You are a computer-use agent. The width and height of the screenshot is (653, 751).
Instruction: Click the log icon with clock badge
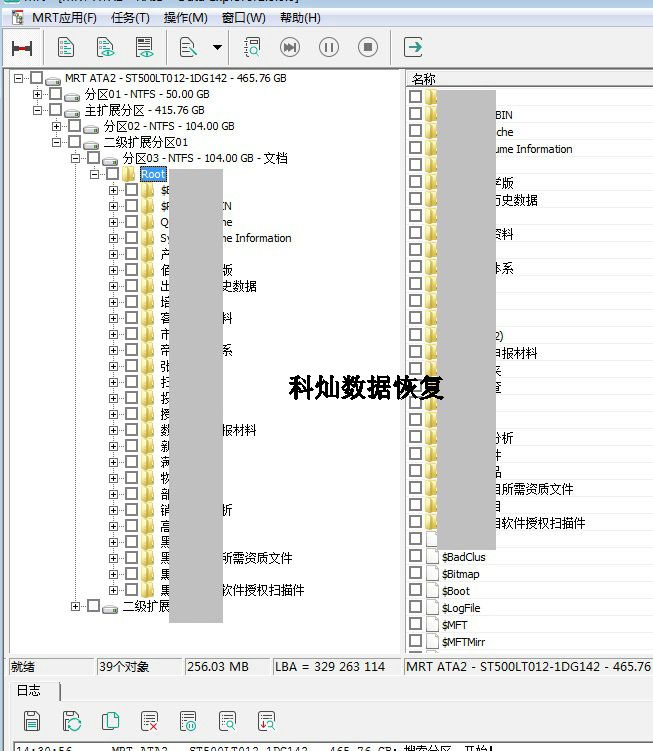188,721
